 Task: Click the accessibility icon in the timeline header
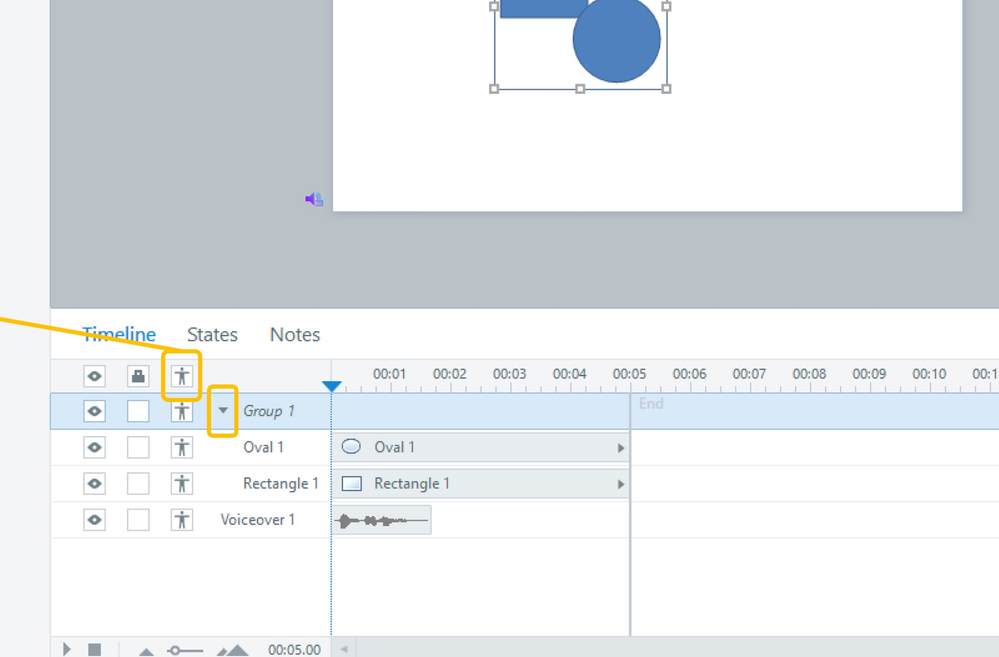(x=182, y=376)
